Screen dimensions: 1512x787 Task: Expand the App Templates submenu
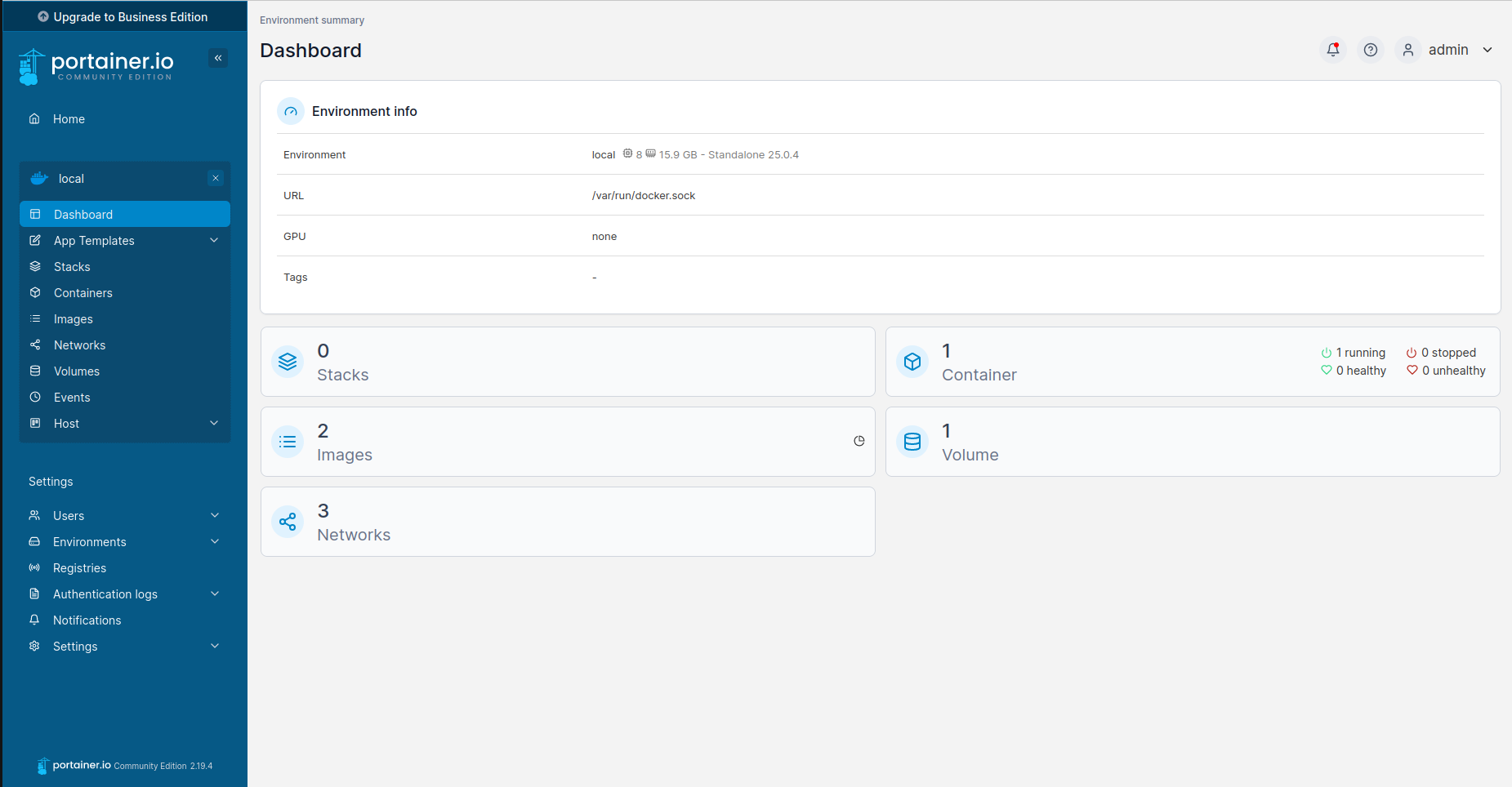[x=214, y=241]
